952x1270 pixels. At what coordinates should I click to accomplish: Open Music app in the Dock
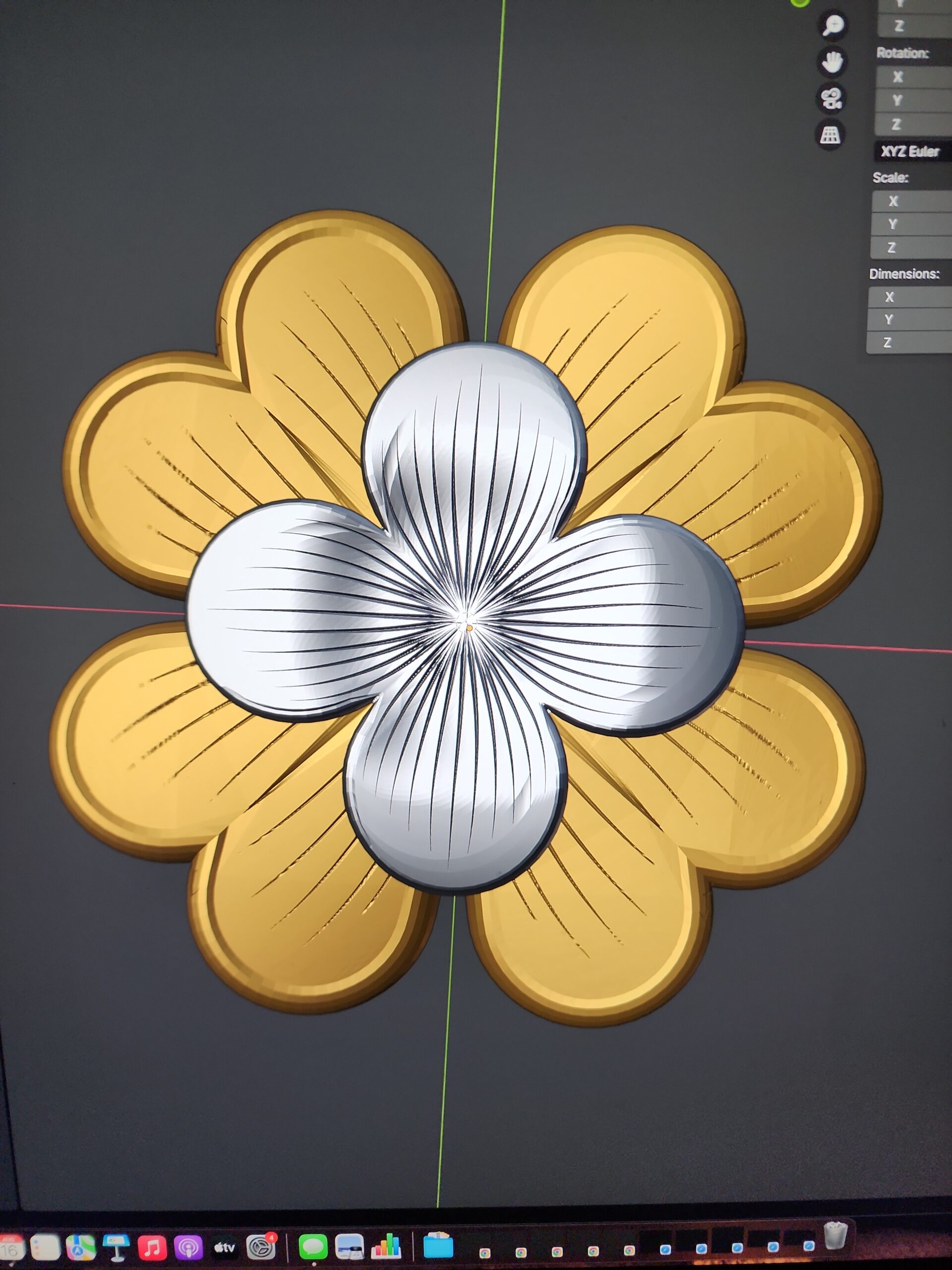pos(152,1248)
